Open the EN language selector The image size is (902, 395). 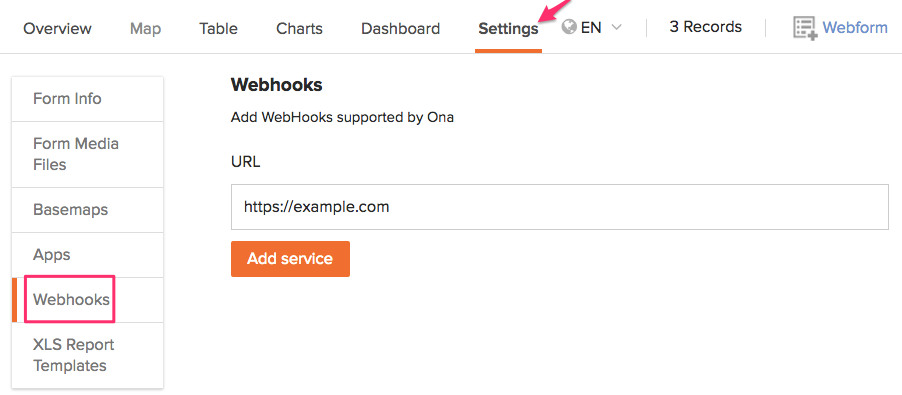[x=591, y=27]
